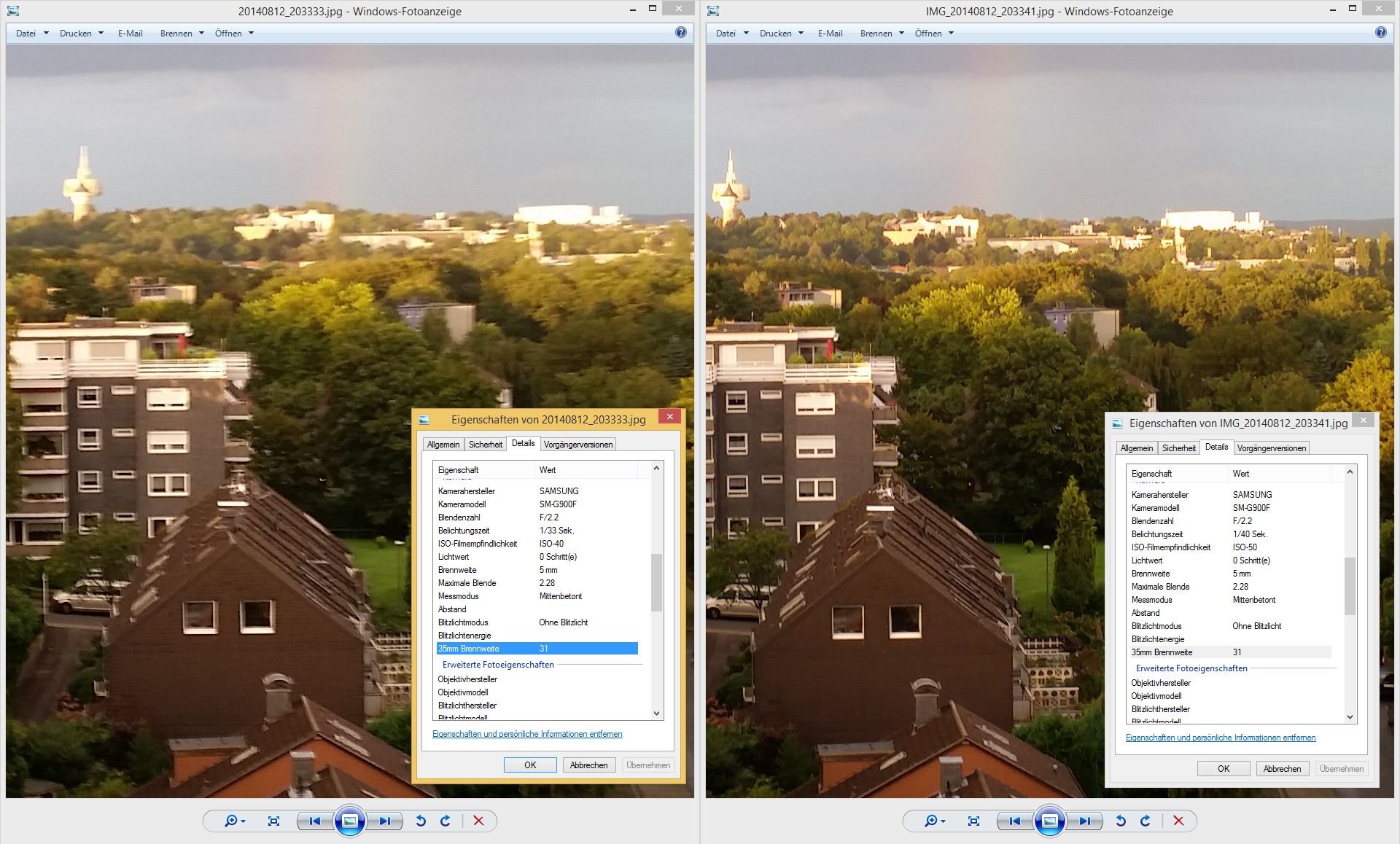Switch to Allgemein tab in 203333 properties
This screenshot has width=1400, height=844.
point(443,444)
